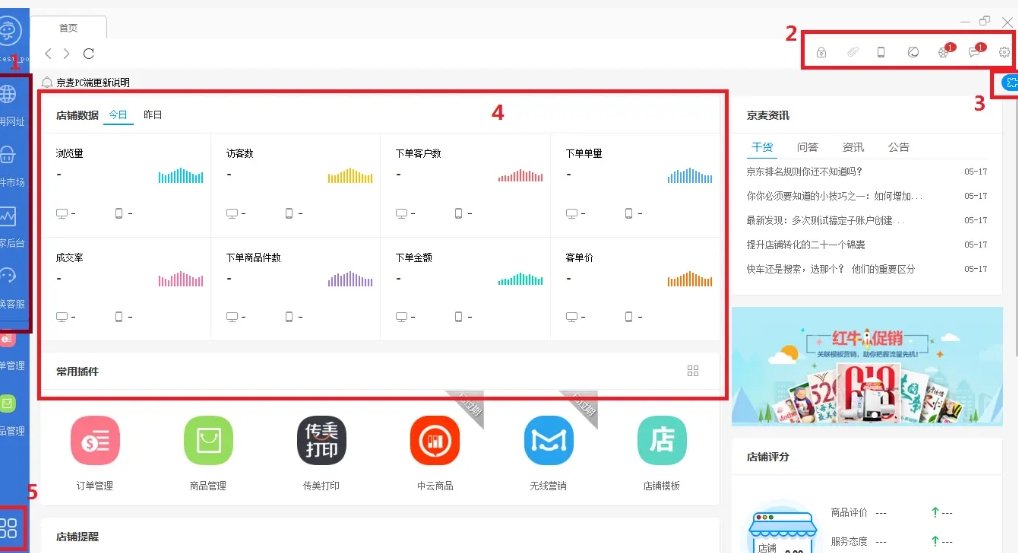Click the paperclip icon in the top toolbar
Viewport: 1018px width, 553px height.
(852, 52)
